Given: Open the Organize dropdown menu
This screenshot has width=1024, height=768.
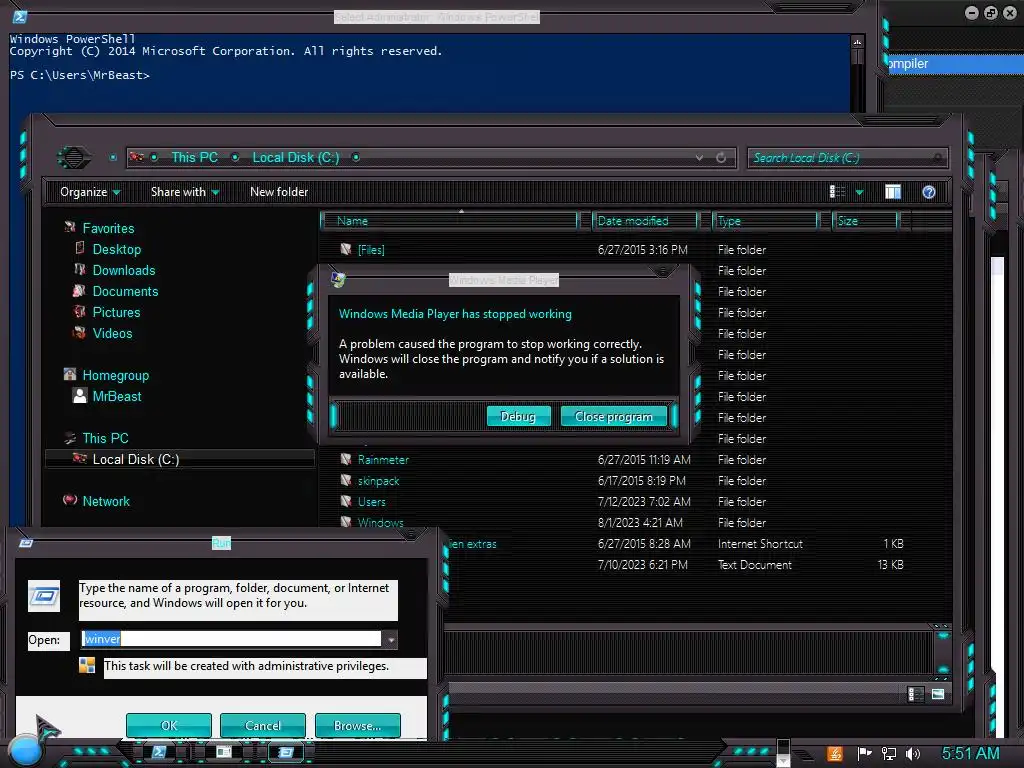Looking at the screenshot, I should click(x=90, y=192).
